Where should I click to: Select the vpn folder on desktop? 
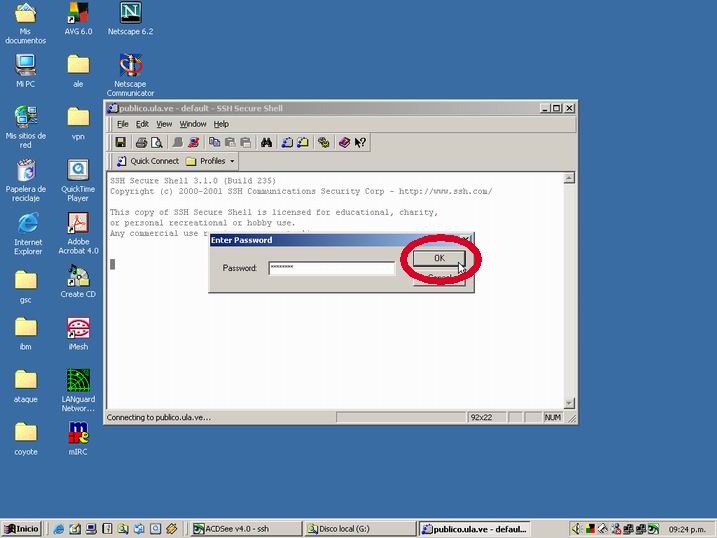(x=78, y=123)
